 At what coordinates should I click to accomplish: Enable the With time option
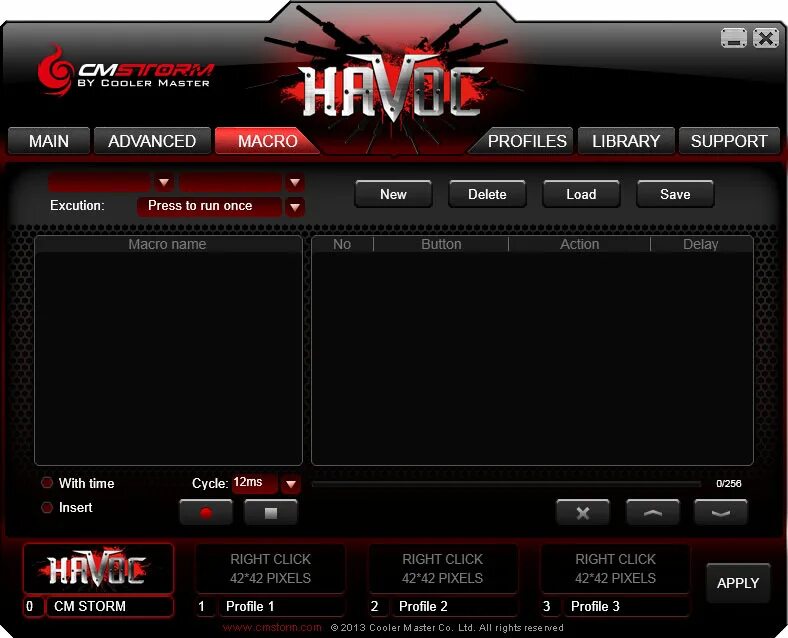(x=47, y=483)
